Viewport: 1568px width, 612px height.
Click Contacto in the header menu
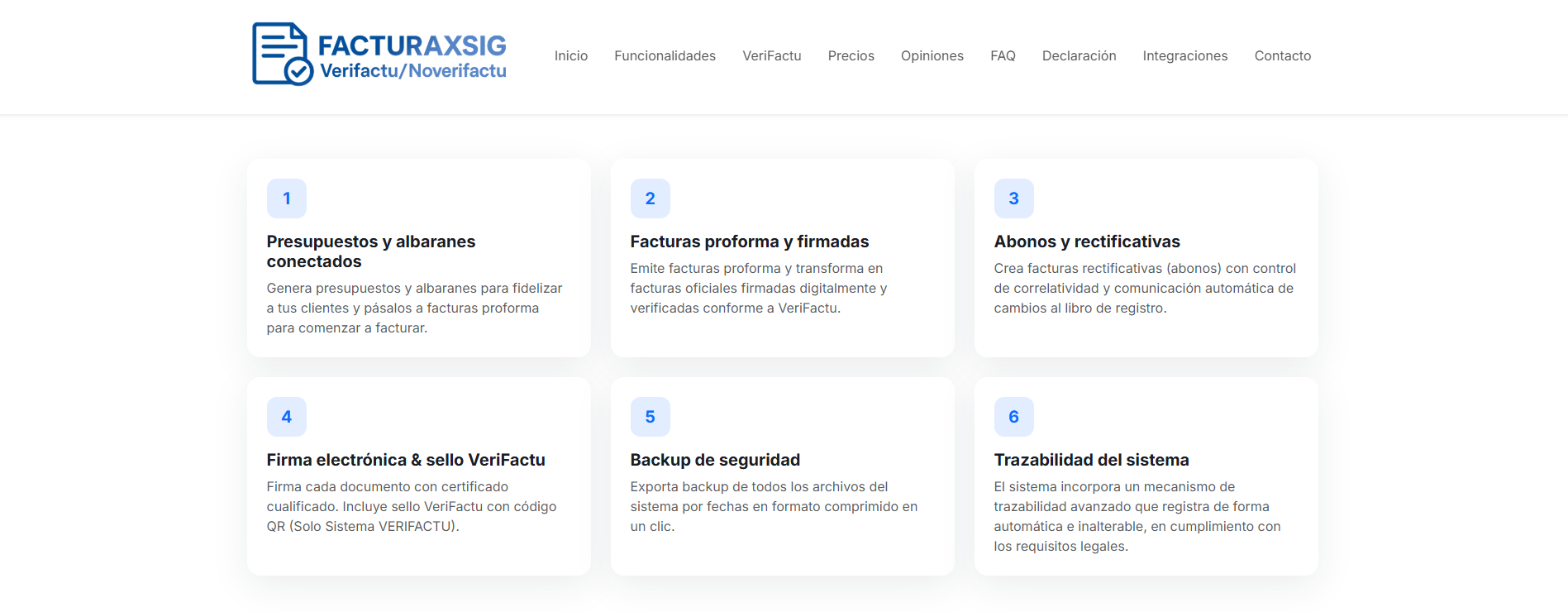pyautogui.click(x=1282, y=56)
